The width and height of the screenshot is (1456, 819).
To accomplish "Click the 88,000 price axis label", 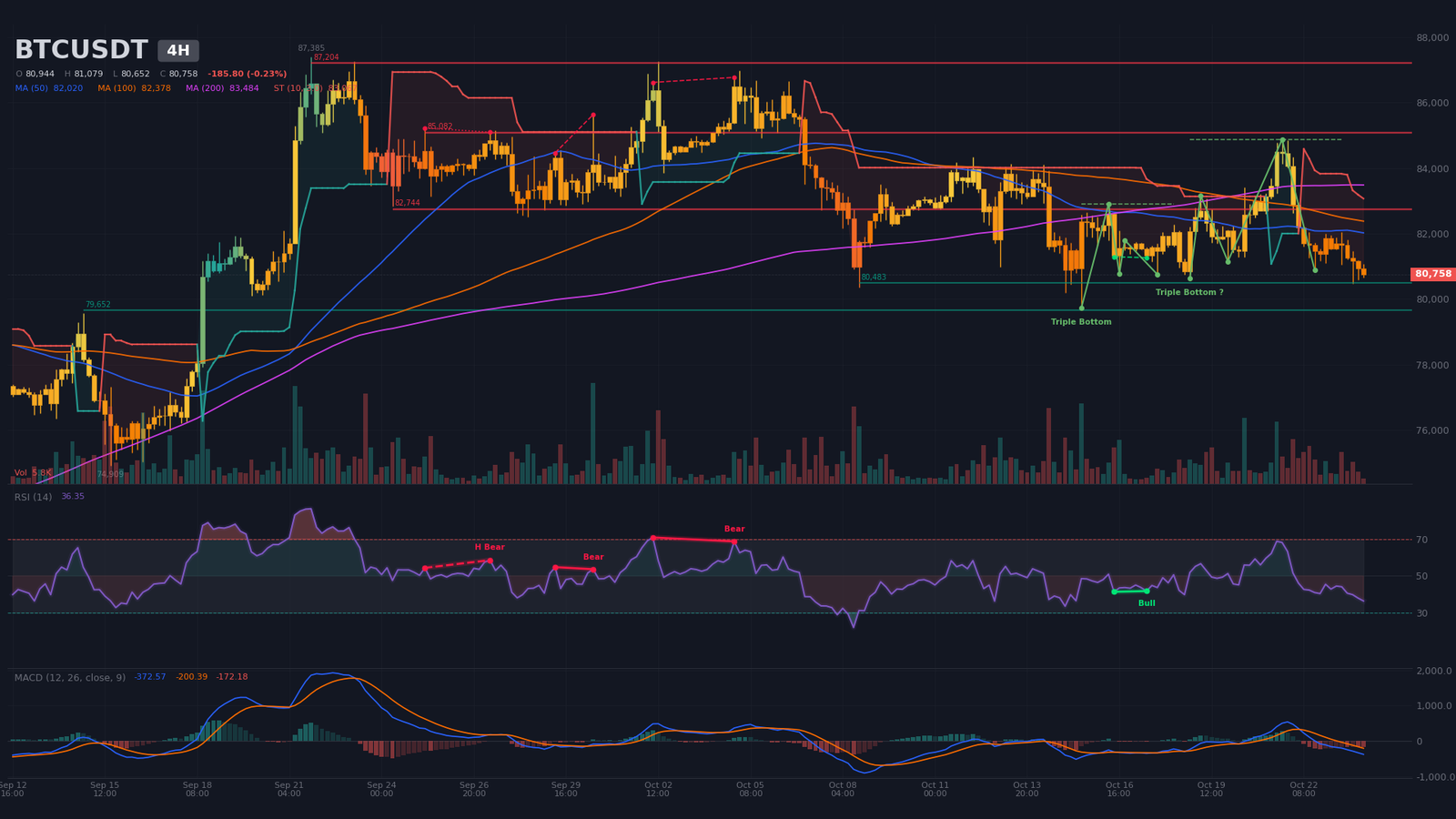I will tap(1432, 38).
